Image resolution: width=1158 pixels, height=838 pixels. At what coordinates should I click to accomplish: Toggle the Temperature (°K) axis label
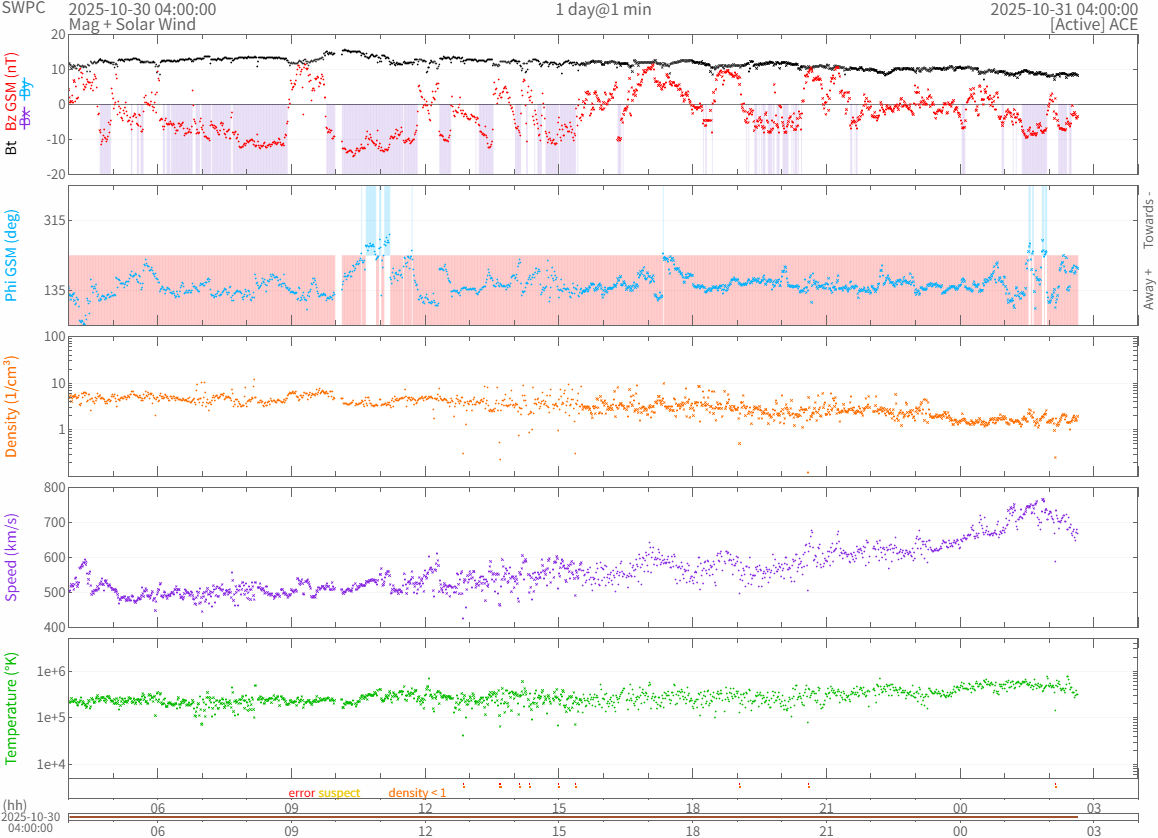11,708
